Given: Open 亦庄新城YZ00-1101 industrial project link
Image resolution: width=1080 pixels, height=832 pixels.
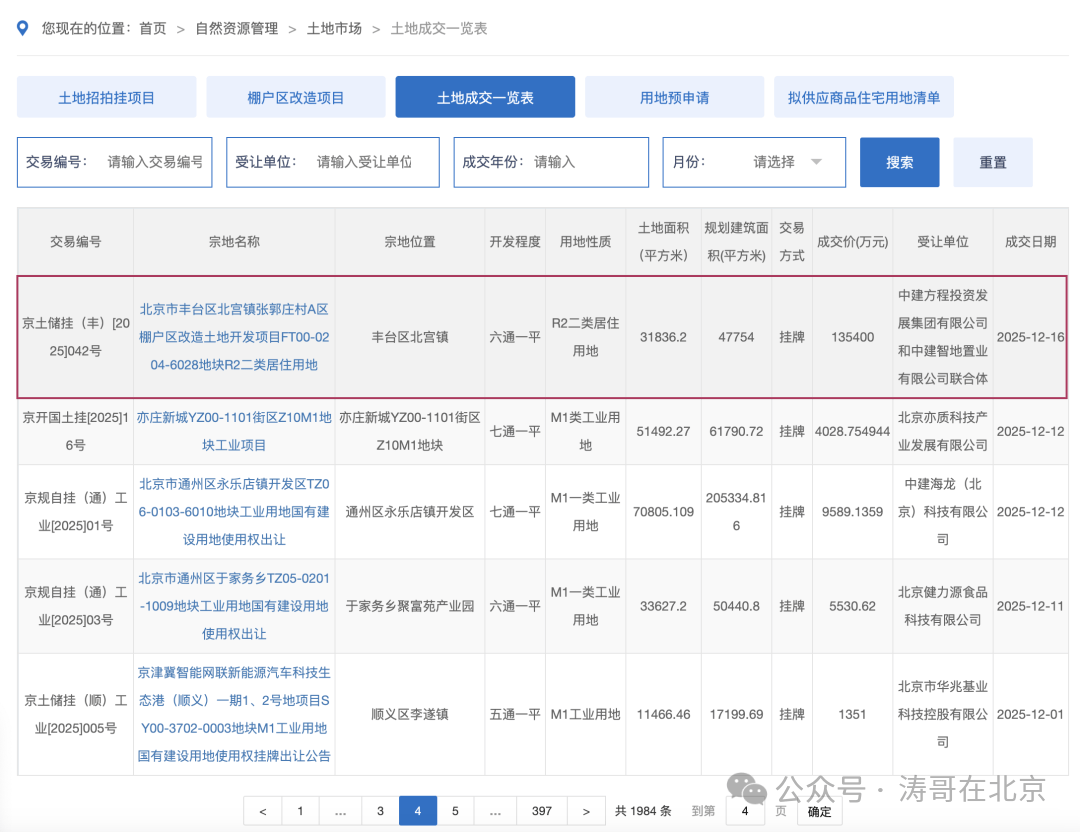Looking at the screenshot, I should (x=234, y=430).
